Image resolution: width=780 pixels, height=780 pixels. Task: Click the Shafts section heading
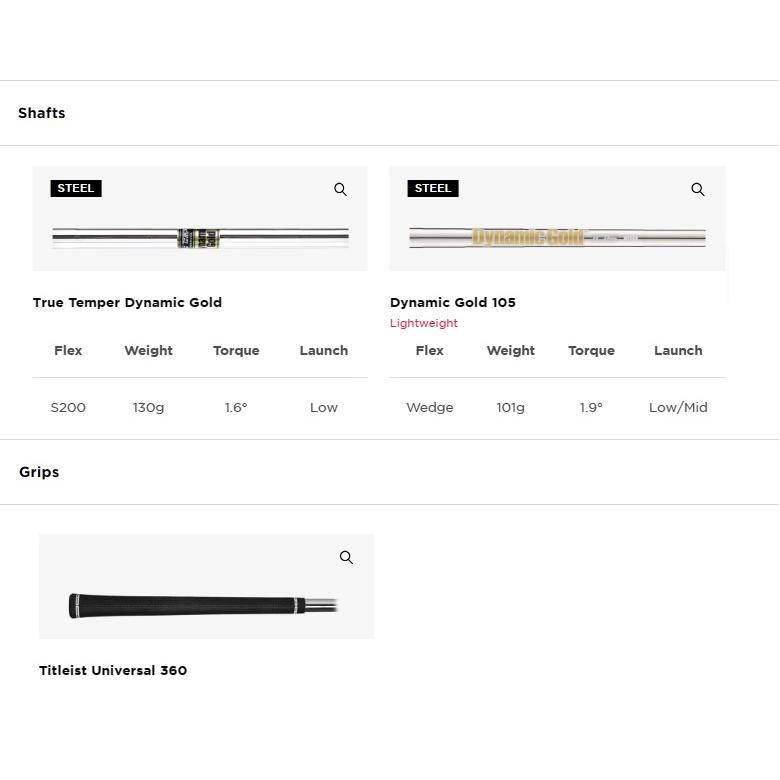pos(42,113)
